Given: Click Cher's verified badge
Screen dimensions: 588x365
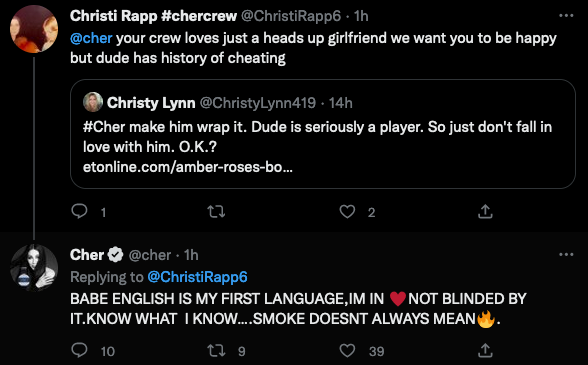Looking at the screenshot, I should (x=115, y=255).
